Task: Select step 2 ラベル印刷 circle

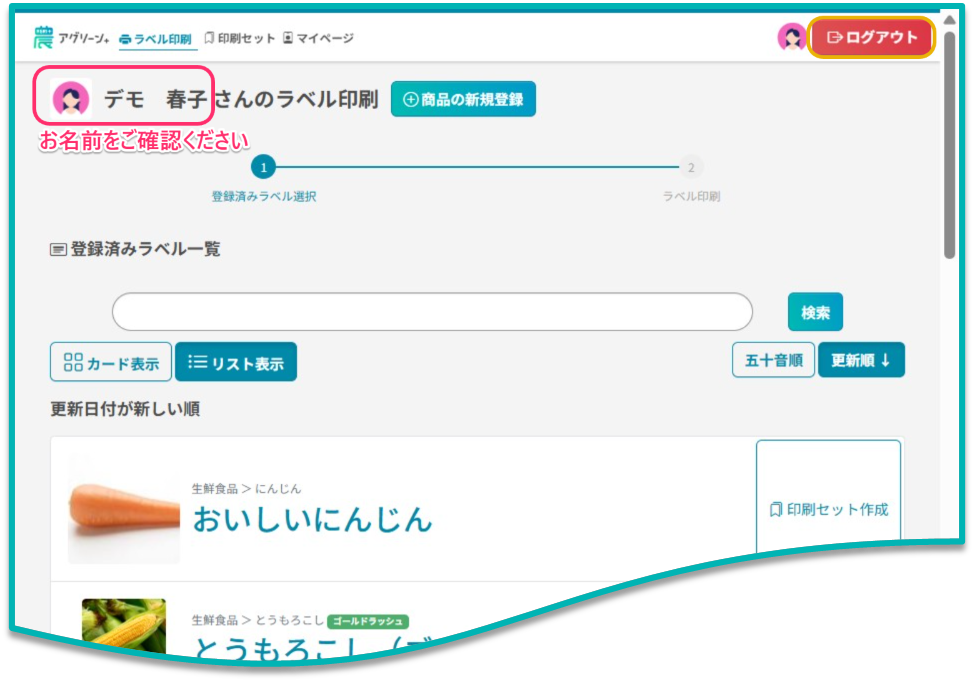Action: pos(691,168)
